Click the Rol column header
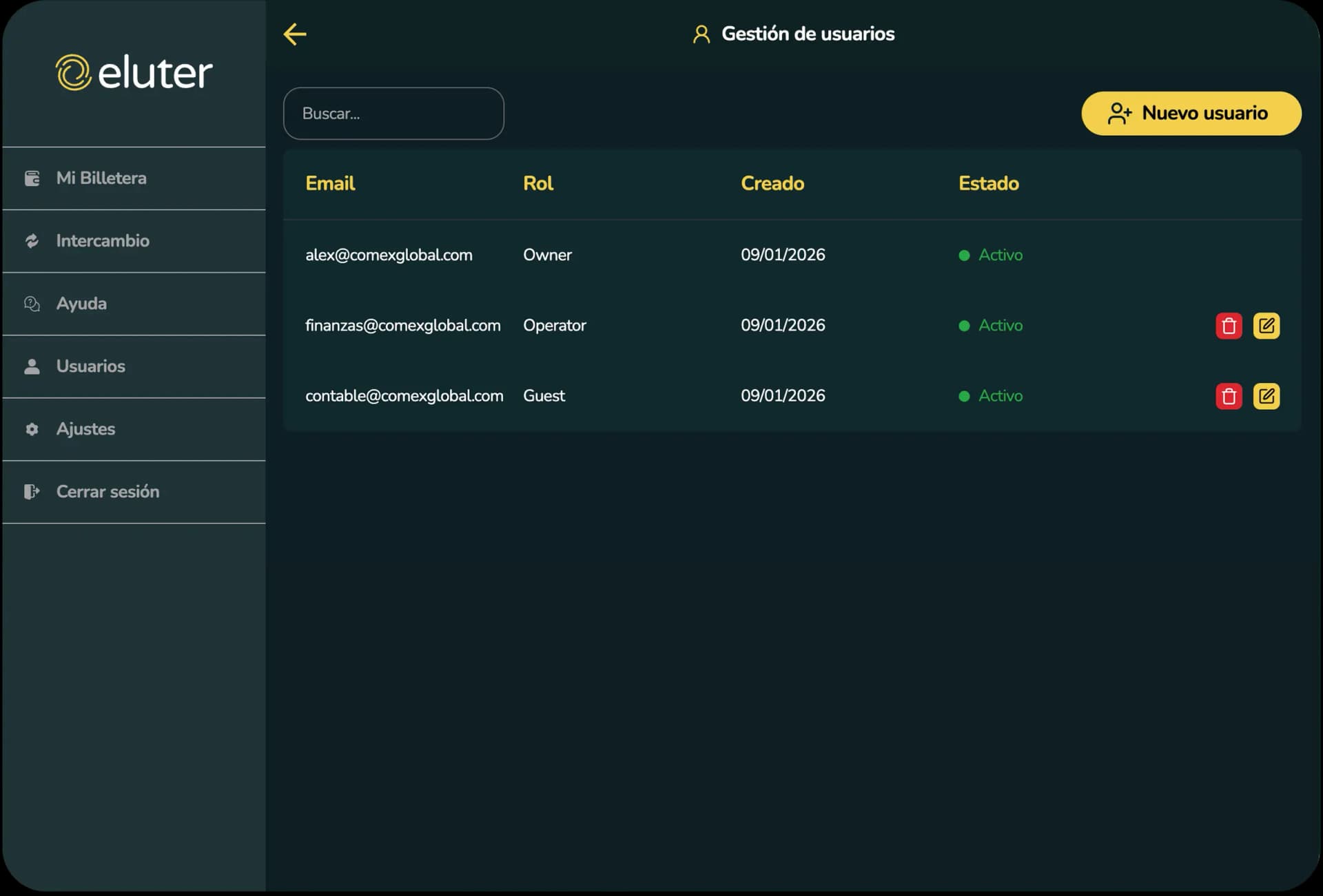 click(537, 183)
